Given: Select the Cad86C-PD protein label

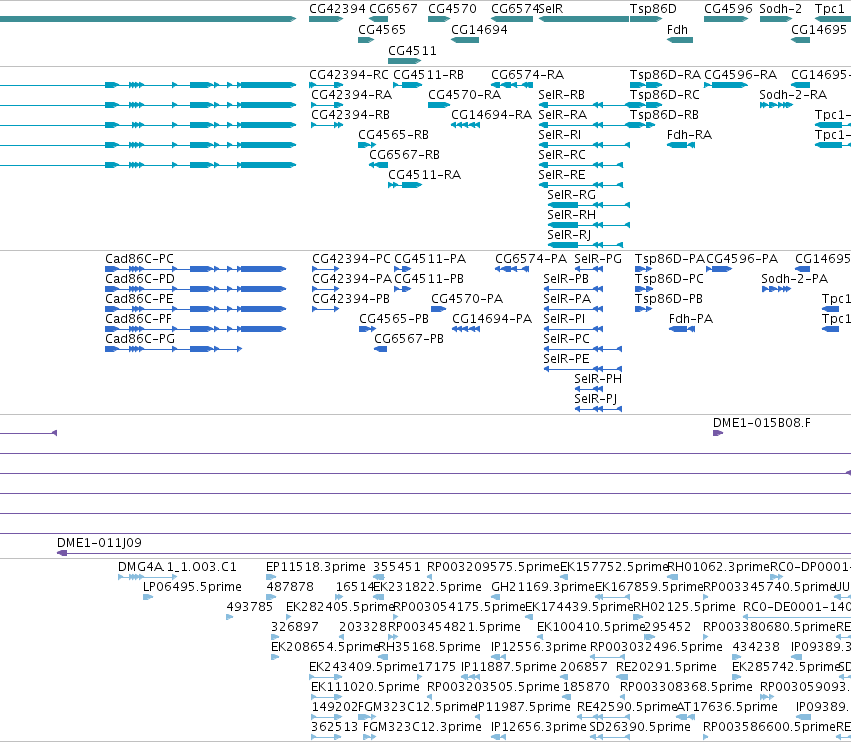Looking at the screenshot, I should click(140, 279).
